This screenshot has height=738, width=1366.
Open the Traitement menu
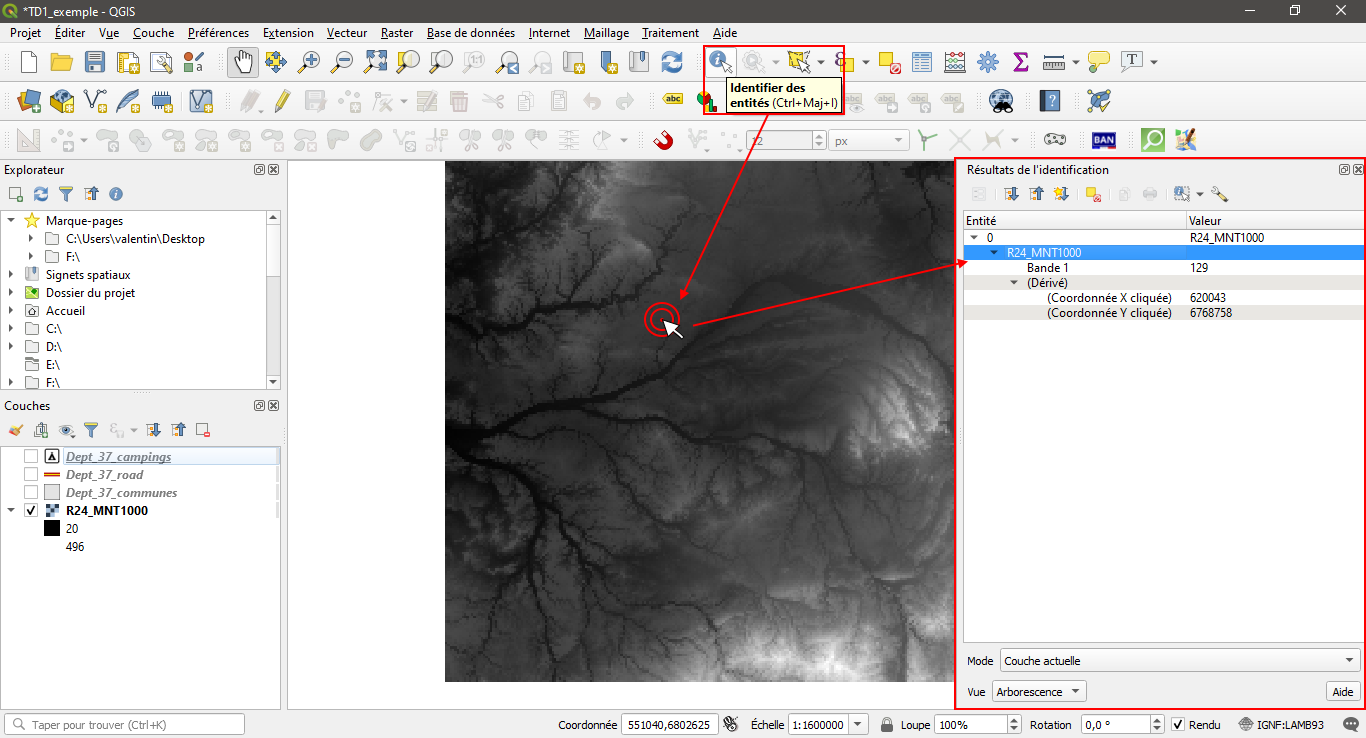tap(670, 33)
